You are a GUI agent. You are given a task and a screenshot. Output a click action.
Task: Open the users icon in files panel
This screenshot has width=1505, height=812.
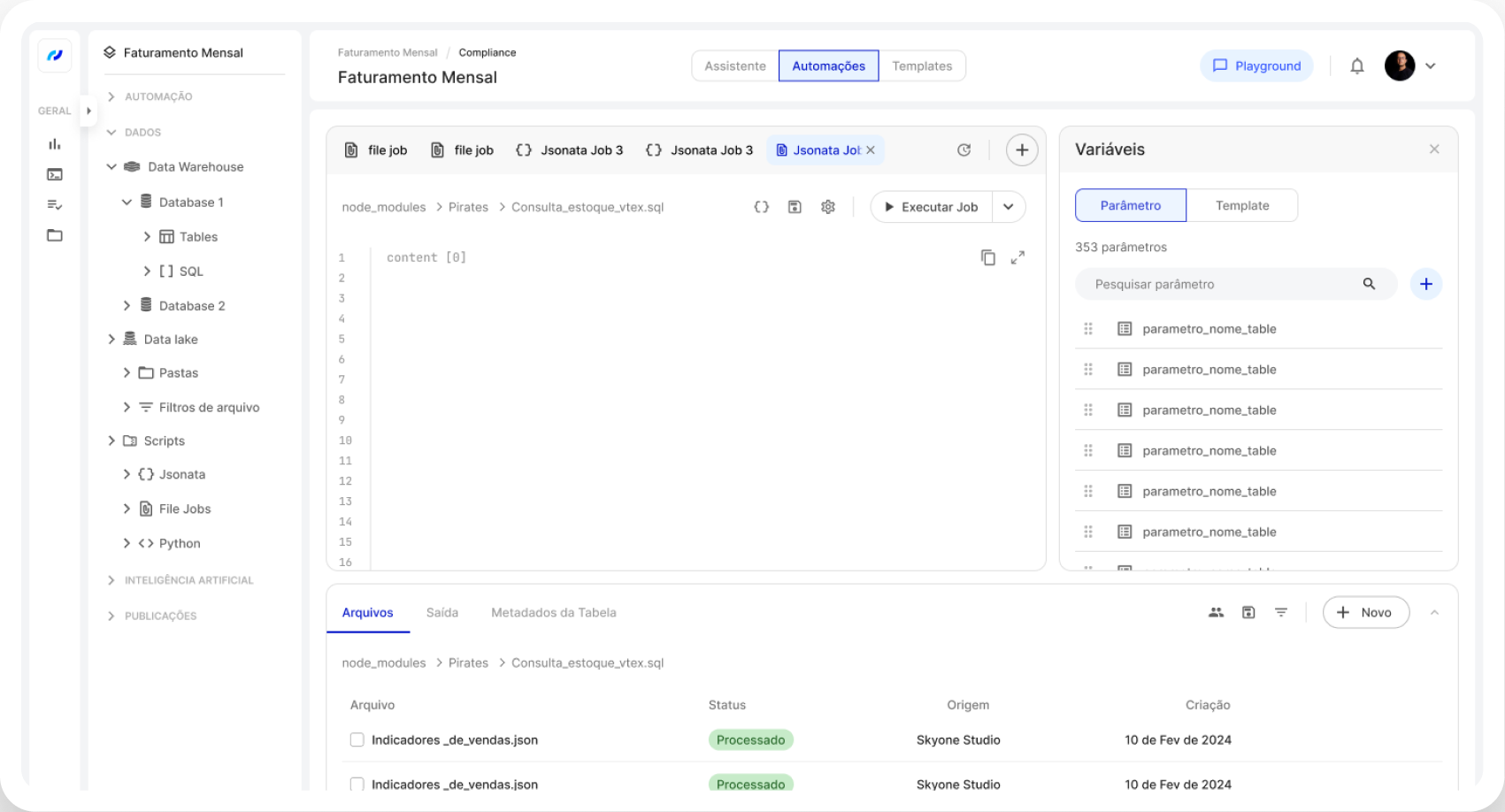tap(1216, 612)
